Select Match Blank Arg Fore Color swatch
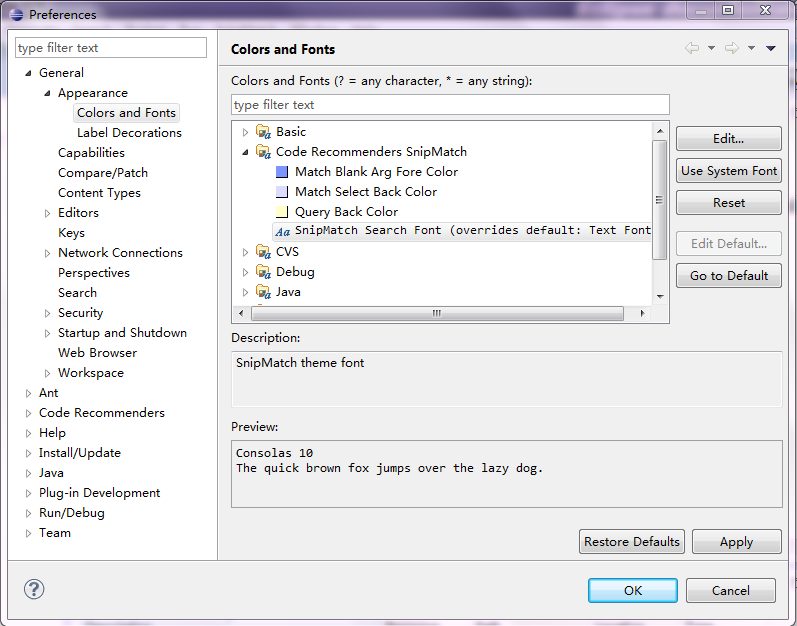797x626 pixels. coord(282,172)
